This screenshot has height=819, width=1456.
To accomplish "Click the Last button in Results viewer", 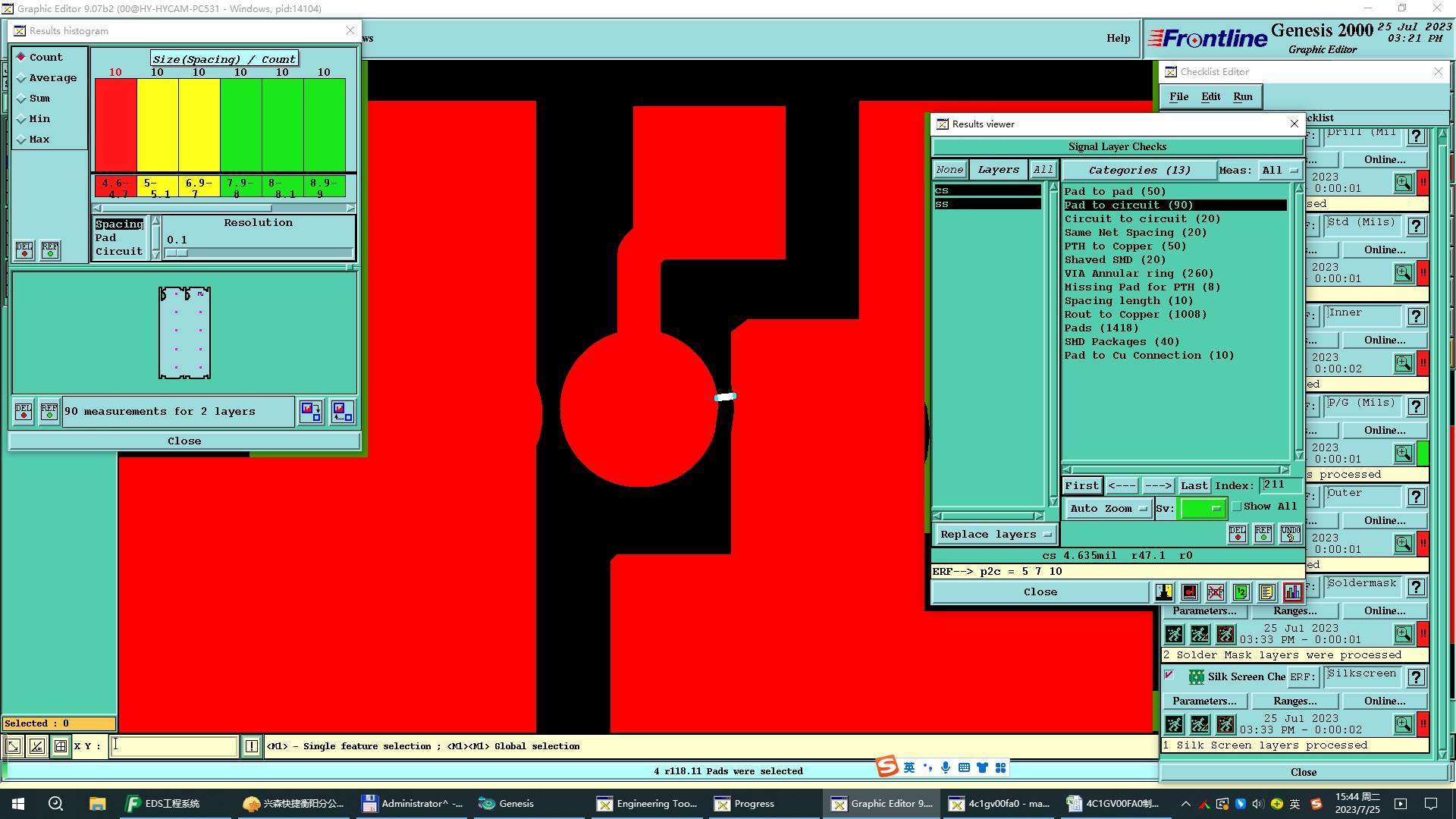I will 1194,485.
